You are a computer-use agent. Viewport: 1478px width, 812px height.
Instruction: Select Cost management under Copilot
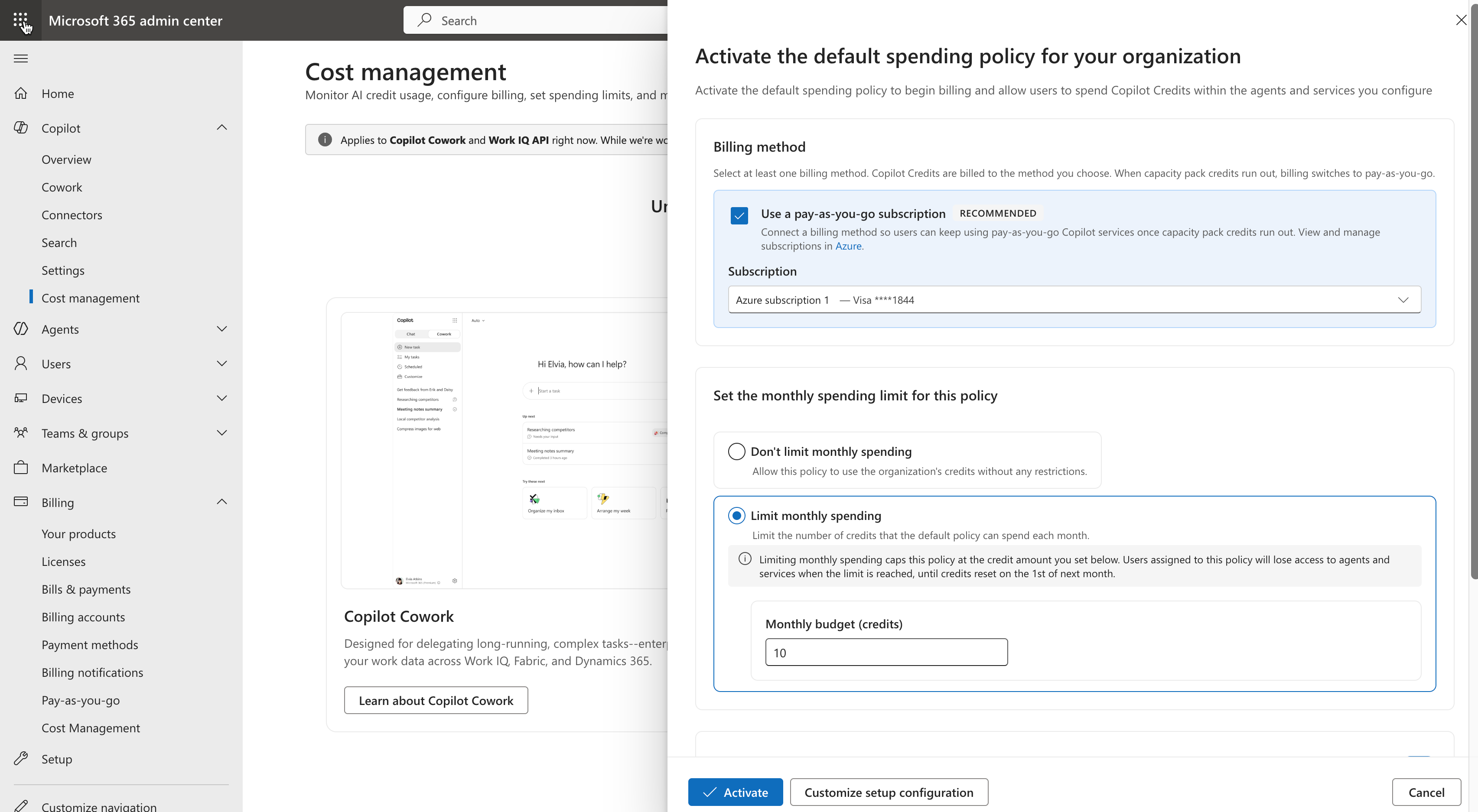(x=90, y=298)
